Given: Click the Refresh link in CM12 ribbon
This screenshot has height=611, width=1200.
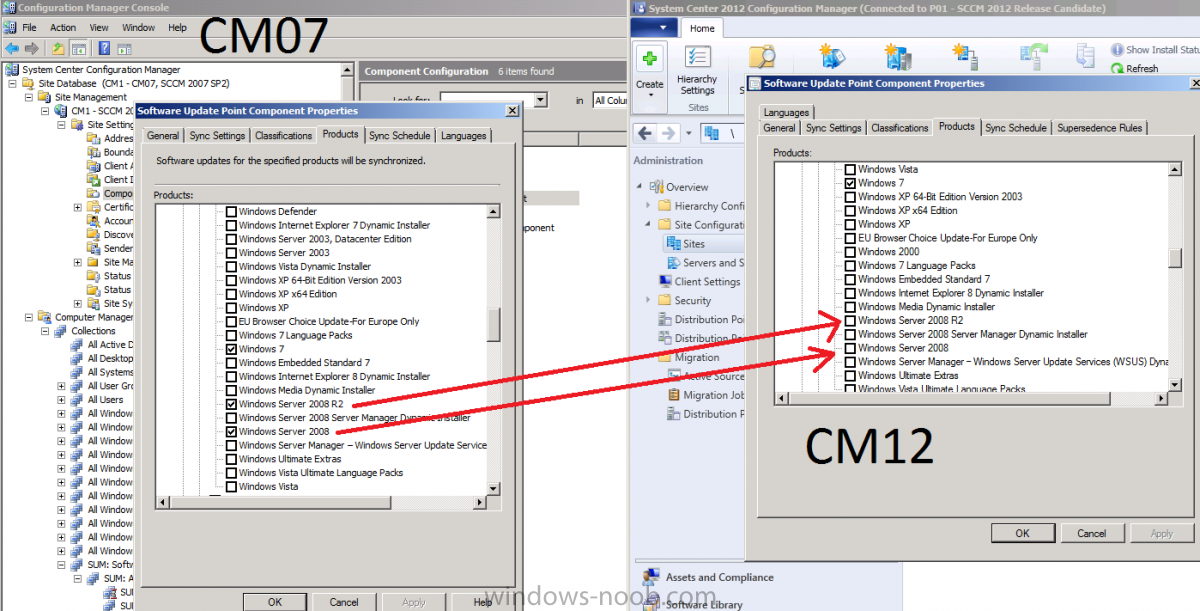Looking at the screenshot, I should click(x=1142, y=69).
